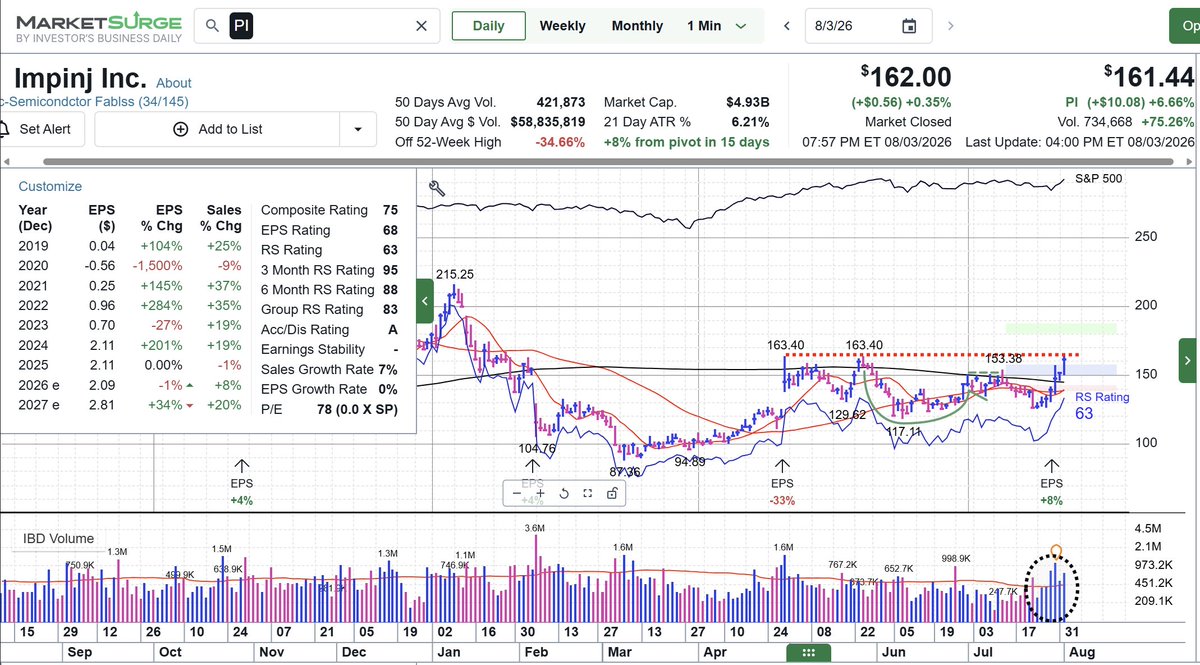This screenshot has width=1200, height=665.
Task: Click the plus circle icon in Add to List
Action: 181,129
